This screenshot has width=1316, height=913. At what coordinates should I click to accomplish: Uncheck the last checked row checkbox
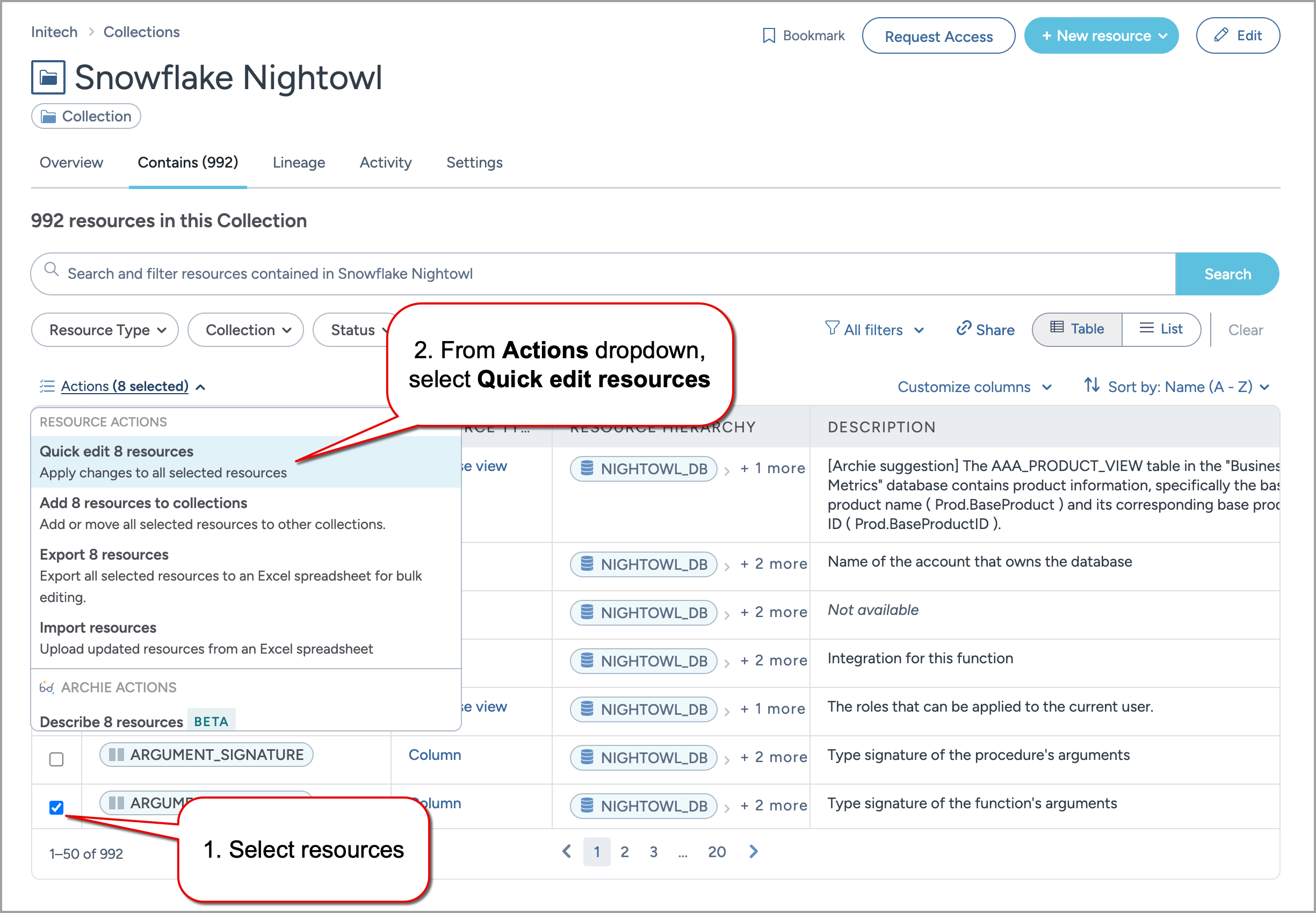(x=56, y=807)
